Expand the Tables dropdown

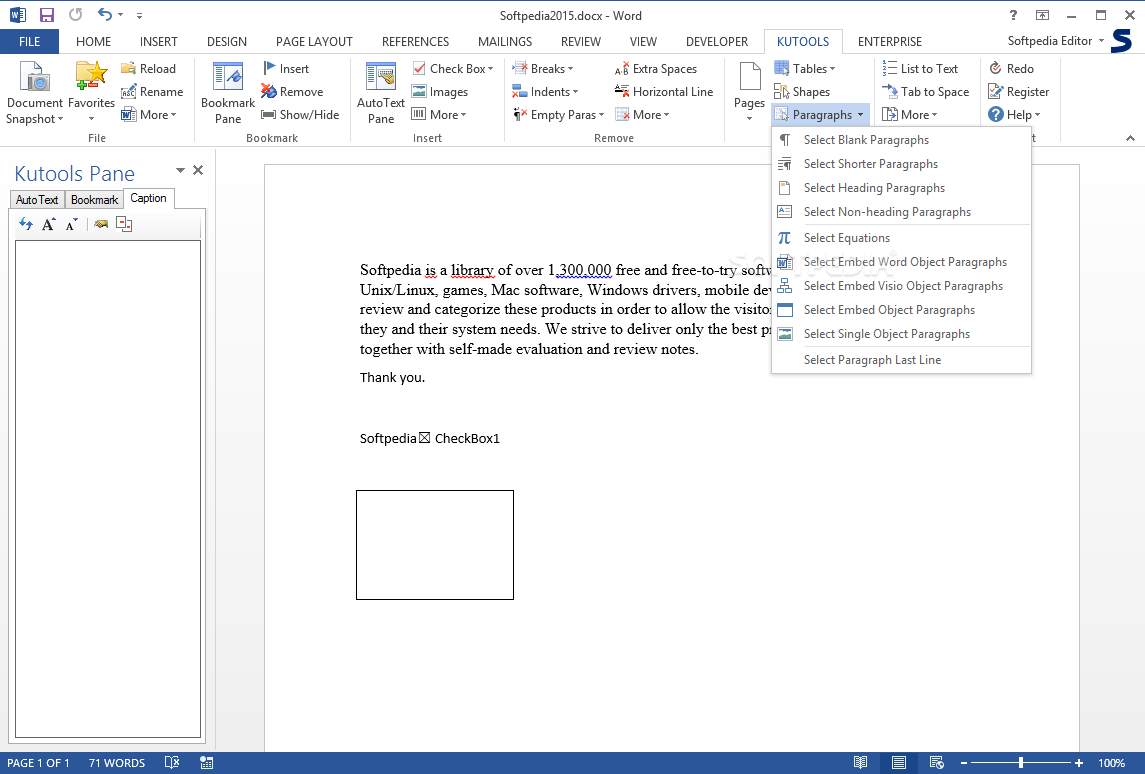[832, 69]
